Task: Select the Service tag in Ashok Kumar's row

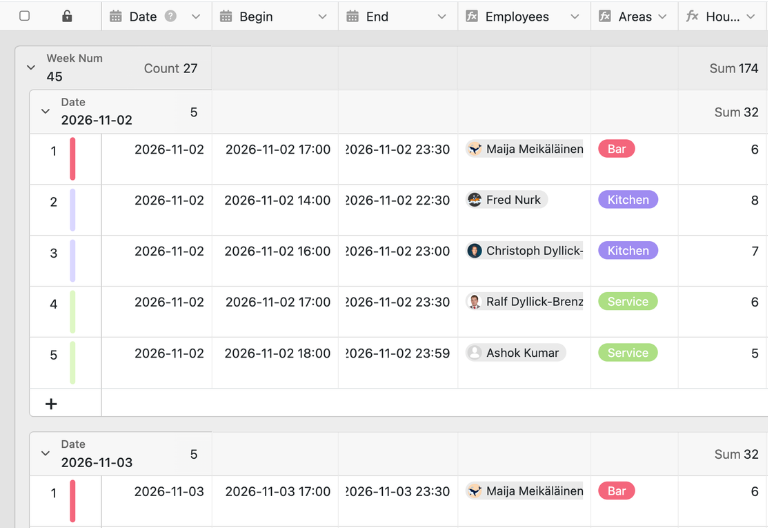Action: tap(627, 353)
